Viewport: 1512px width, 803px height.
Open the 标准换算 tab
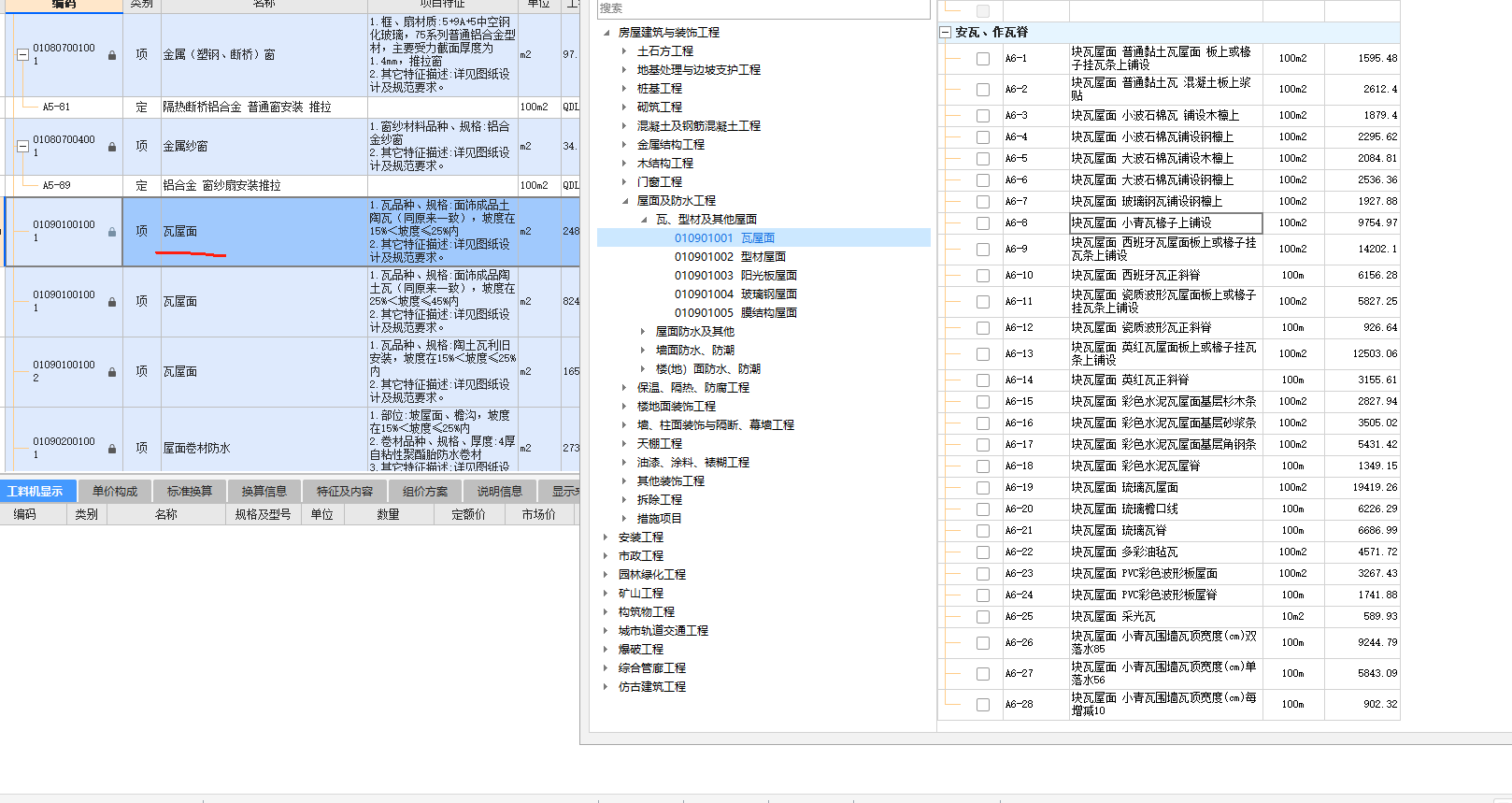click(190, 491)
